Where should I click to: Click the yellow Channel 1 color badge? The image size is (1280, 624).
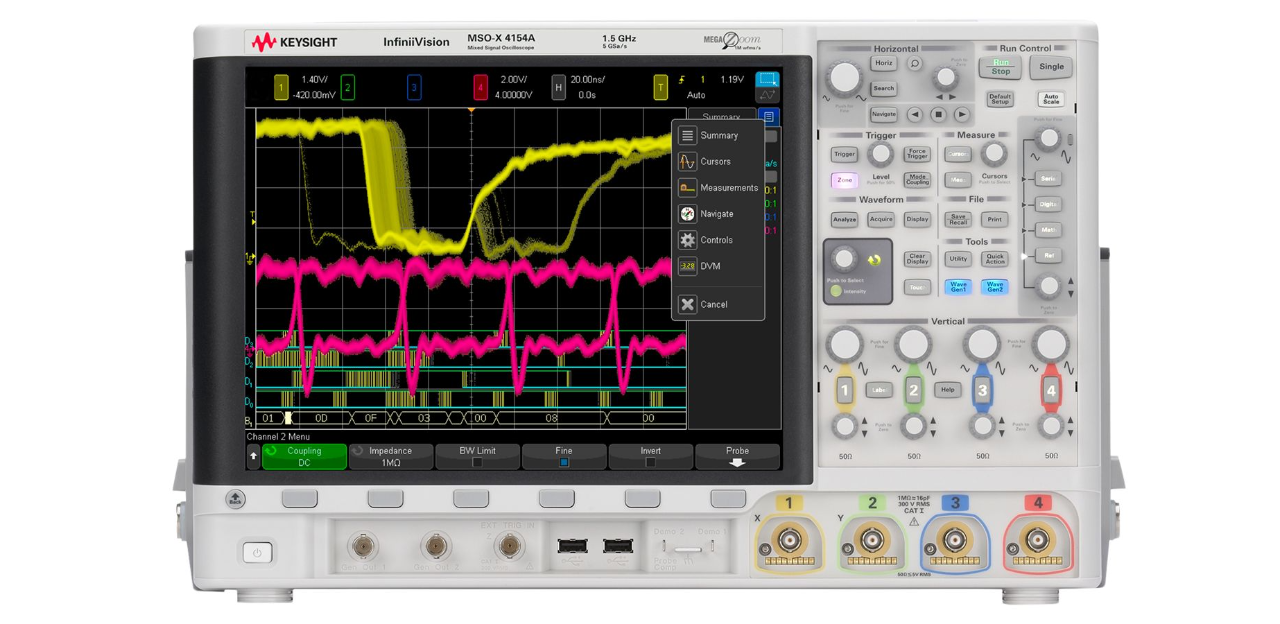pos(280,88)
